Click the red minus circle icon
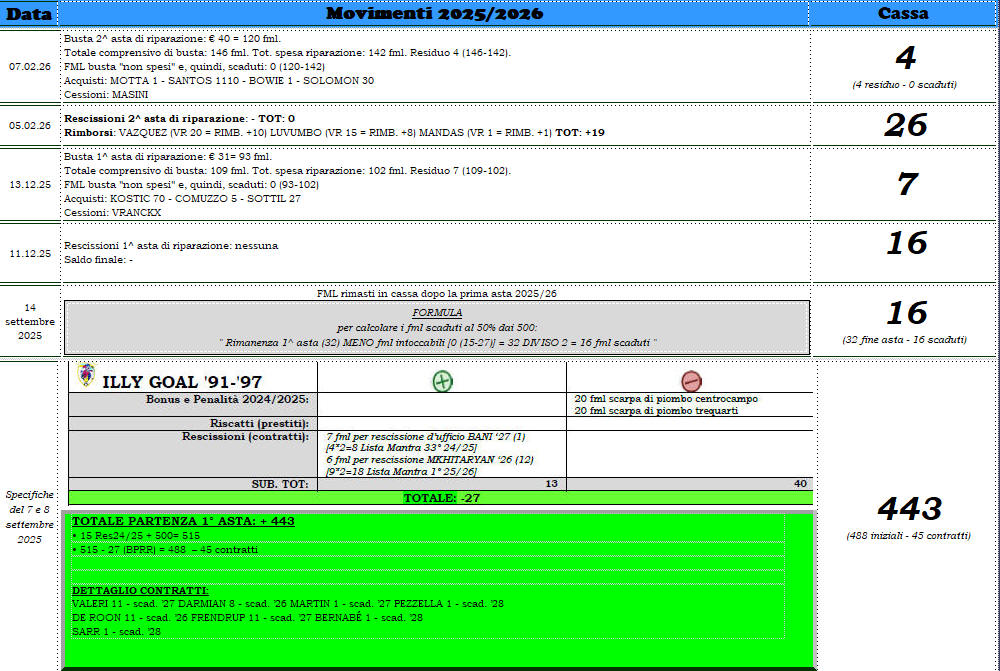1000x671 pixels. [691, 380]
